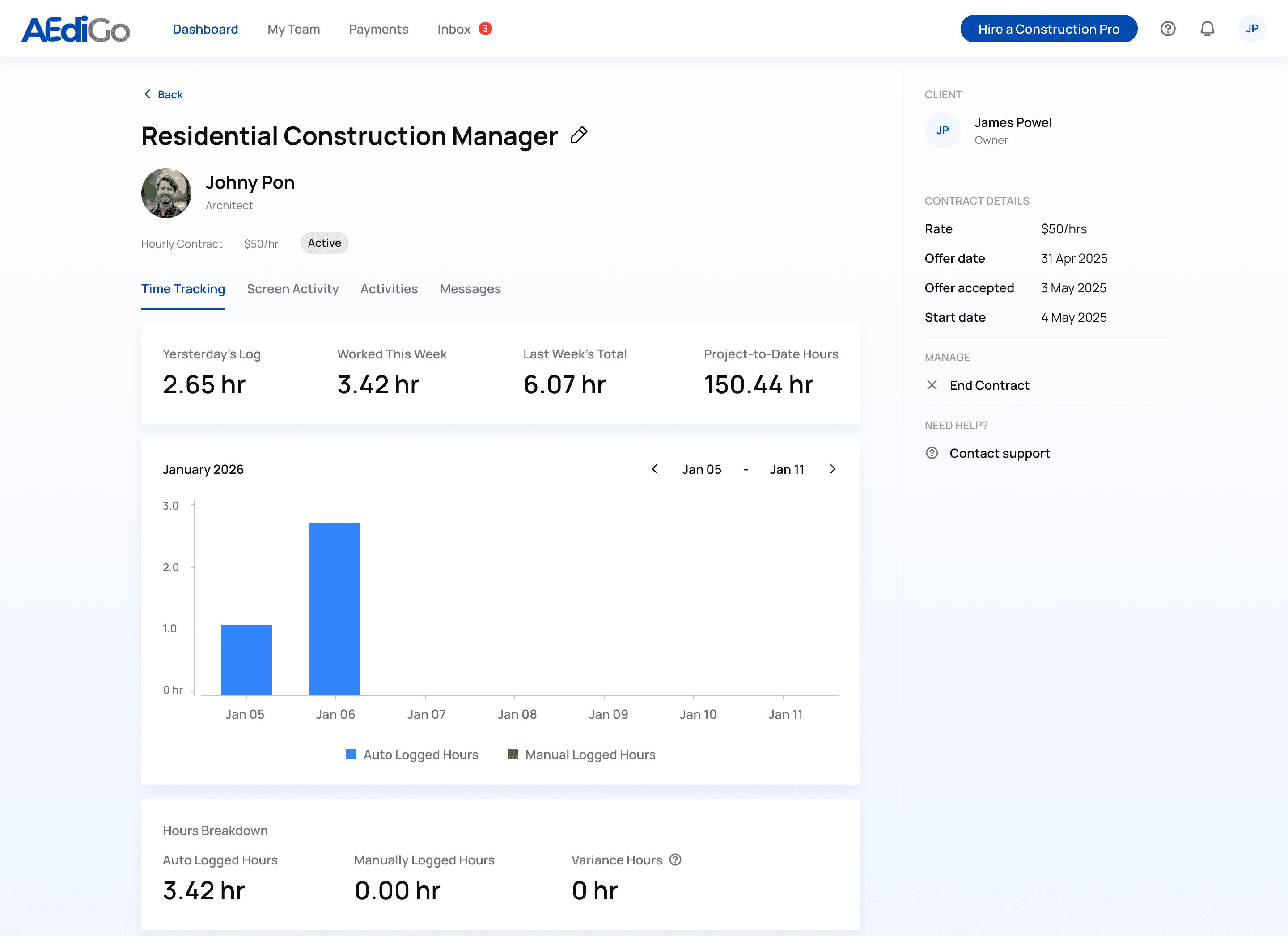This screenshot has height=936, width=1288.
Task: Switch to the Activities tab
Action: click(389, 289)
